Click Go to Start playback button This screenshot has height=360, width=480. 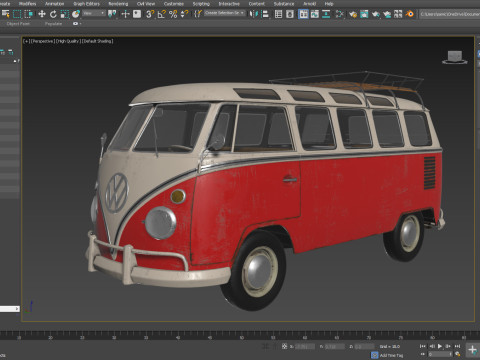pyautogui.click(x=423, y=346)
